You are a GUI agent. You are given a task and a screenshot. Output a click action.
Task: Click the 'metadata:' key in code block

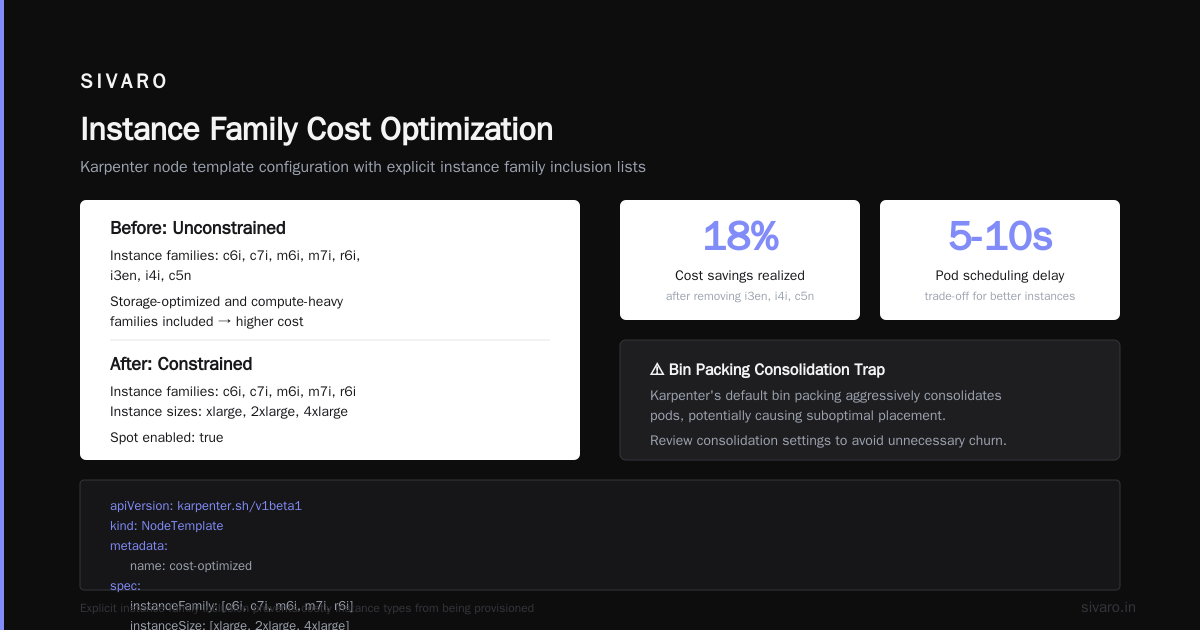(x=139, y=546)
